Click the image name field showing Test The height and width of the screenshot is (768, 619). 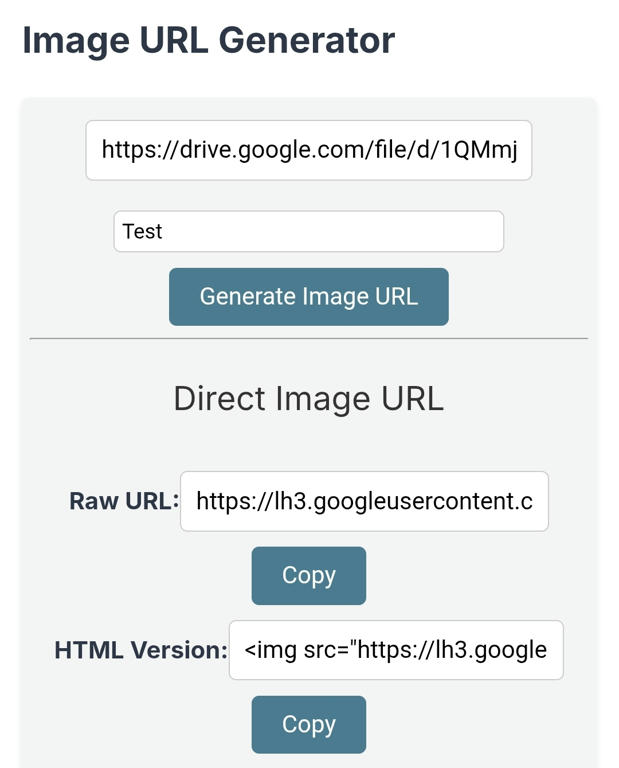pyautogui.click(x=308, y=232)
